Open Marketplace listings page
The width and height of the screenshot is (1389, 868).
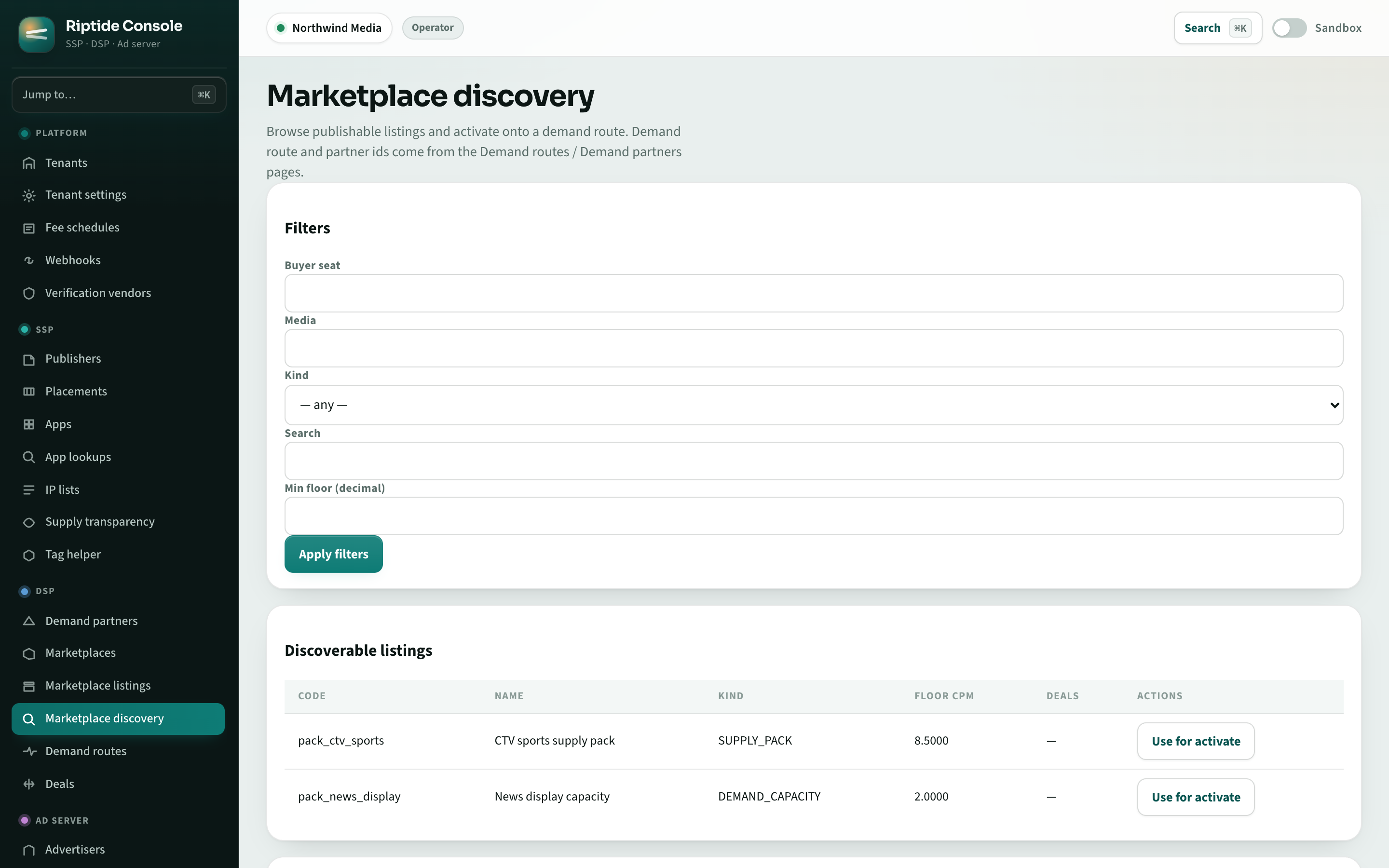click(x=118, y=686)
